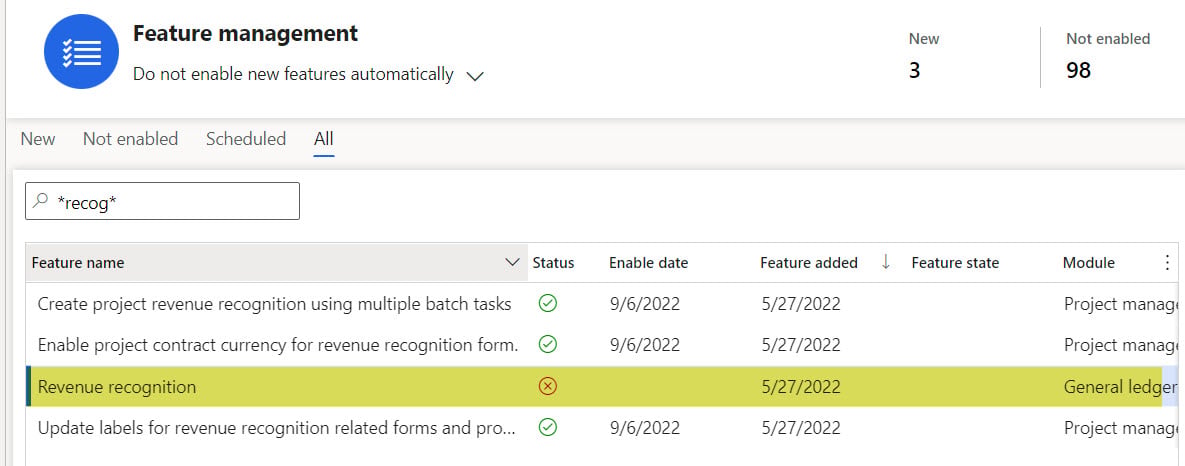Select the Revenue recognition feature row
Screen dimensions: 1185x466
coord(602,387)
